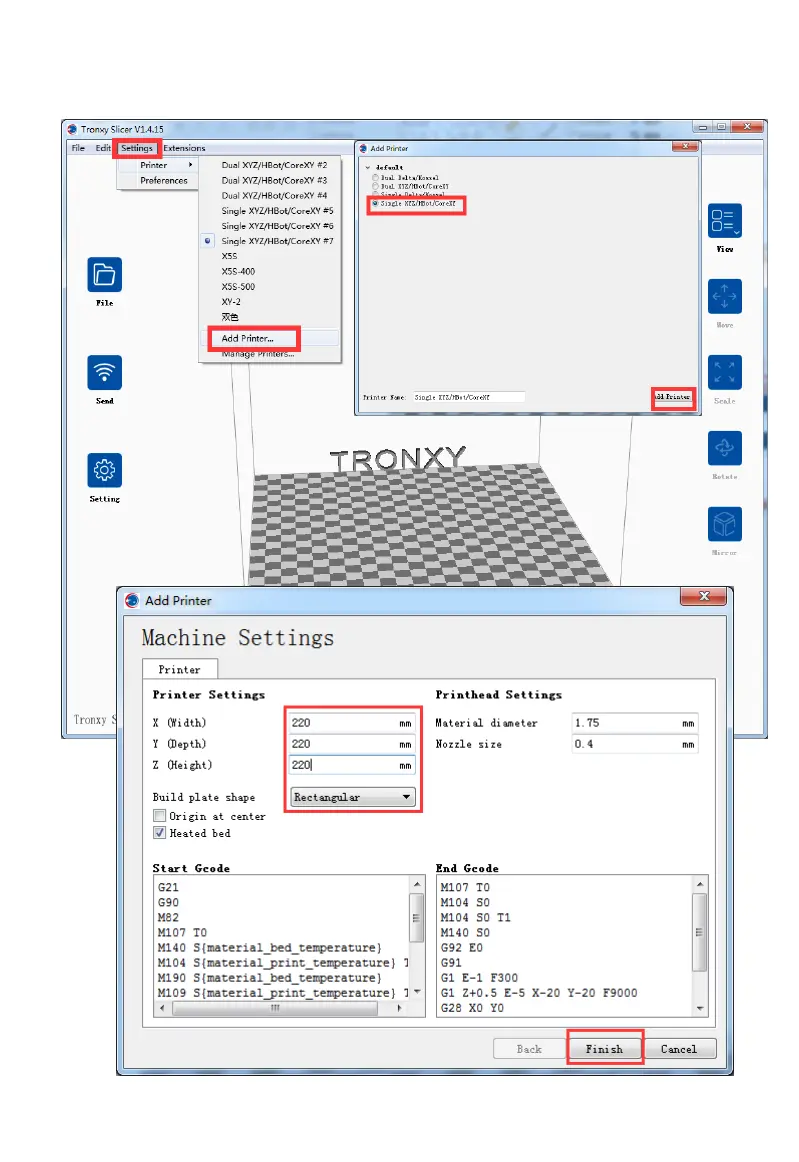799x1162 pixels.
Task: Click Nozzle size input field
Action: (x=634, y=744)
